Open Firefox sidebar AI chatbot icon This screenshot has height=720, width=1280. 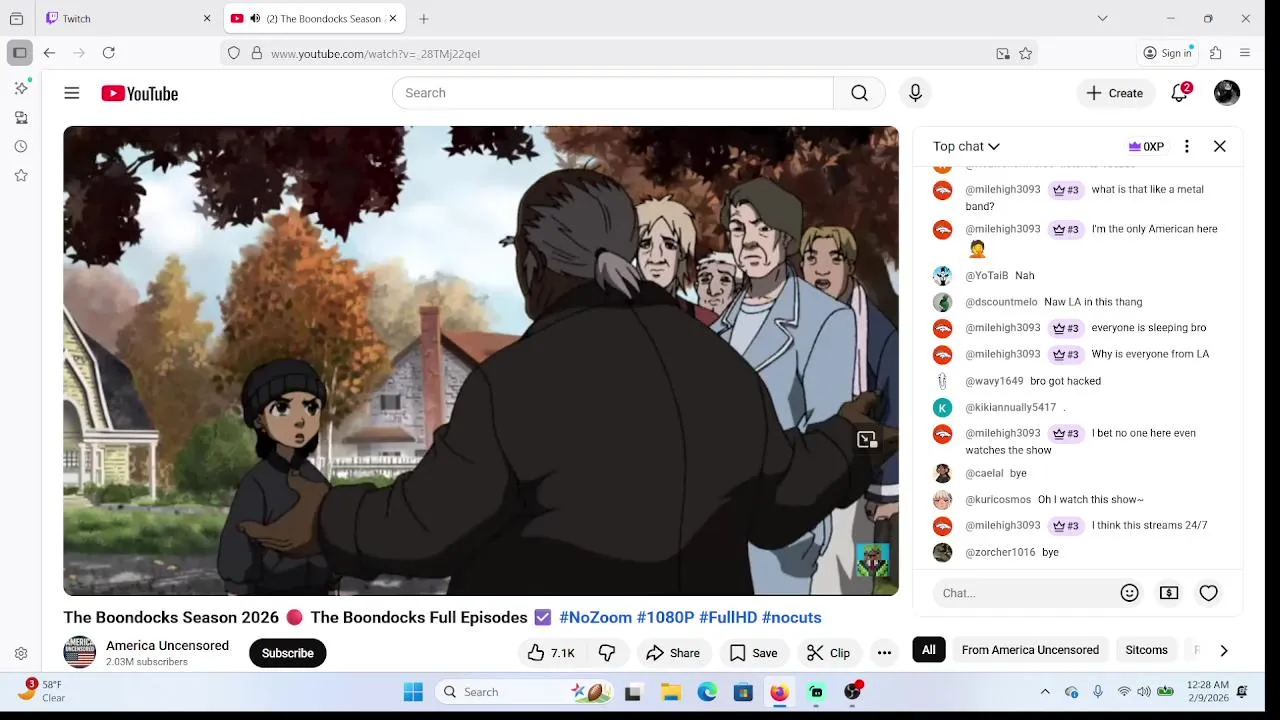21,88
